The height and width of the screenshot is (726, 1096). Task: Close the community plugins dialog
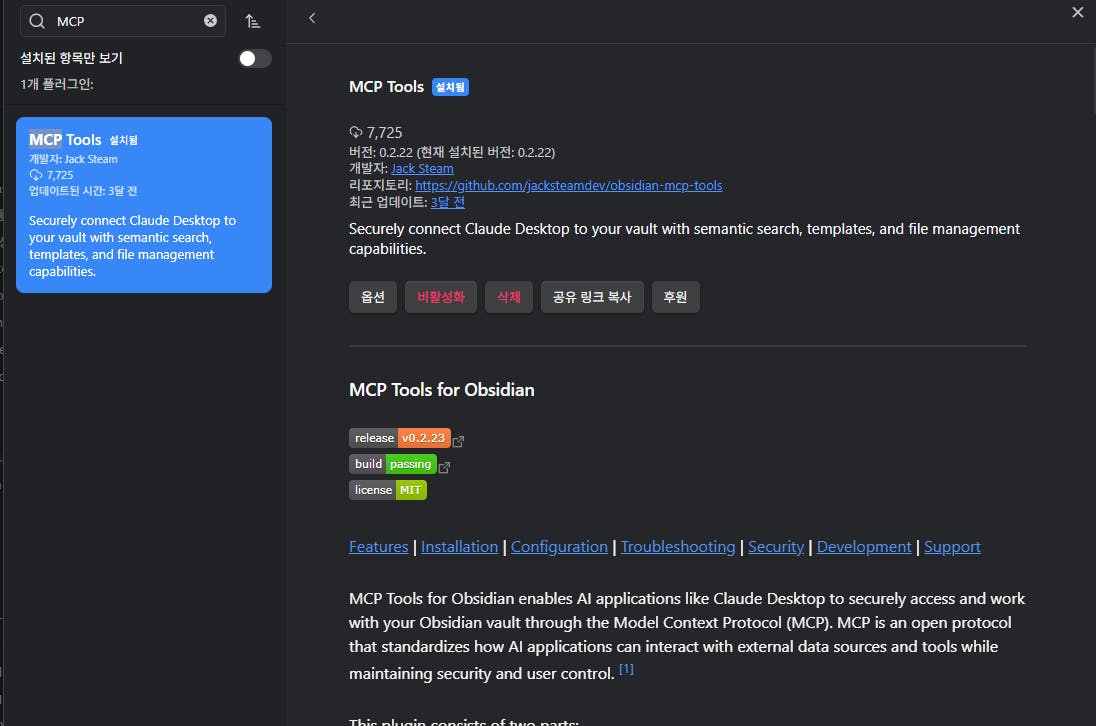(1077, 12)
